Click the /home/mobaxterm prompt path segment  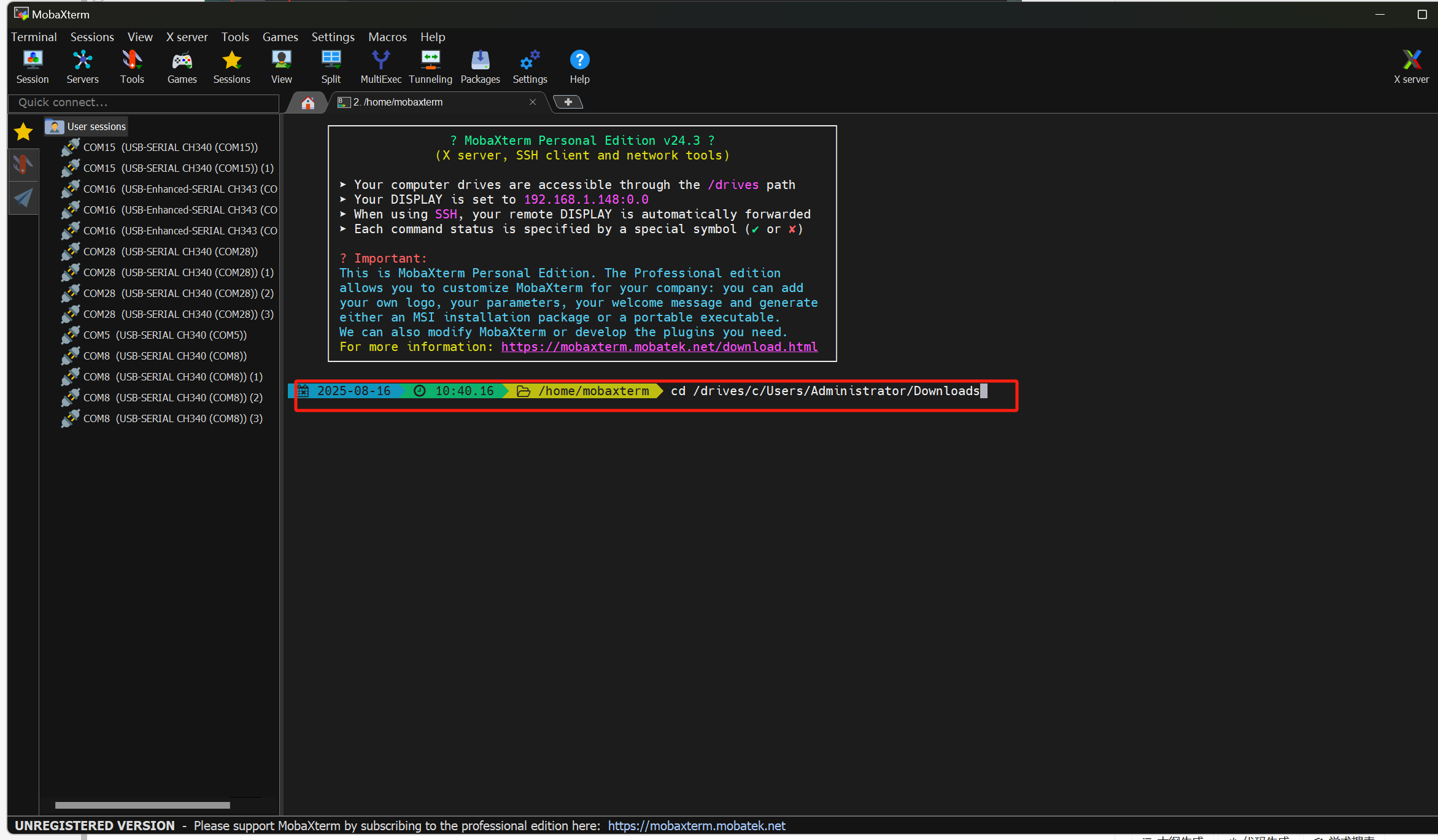[x=593, y=391]
